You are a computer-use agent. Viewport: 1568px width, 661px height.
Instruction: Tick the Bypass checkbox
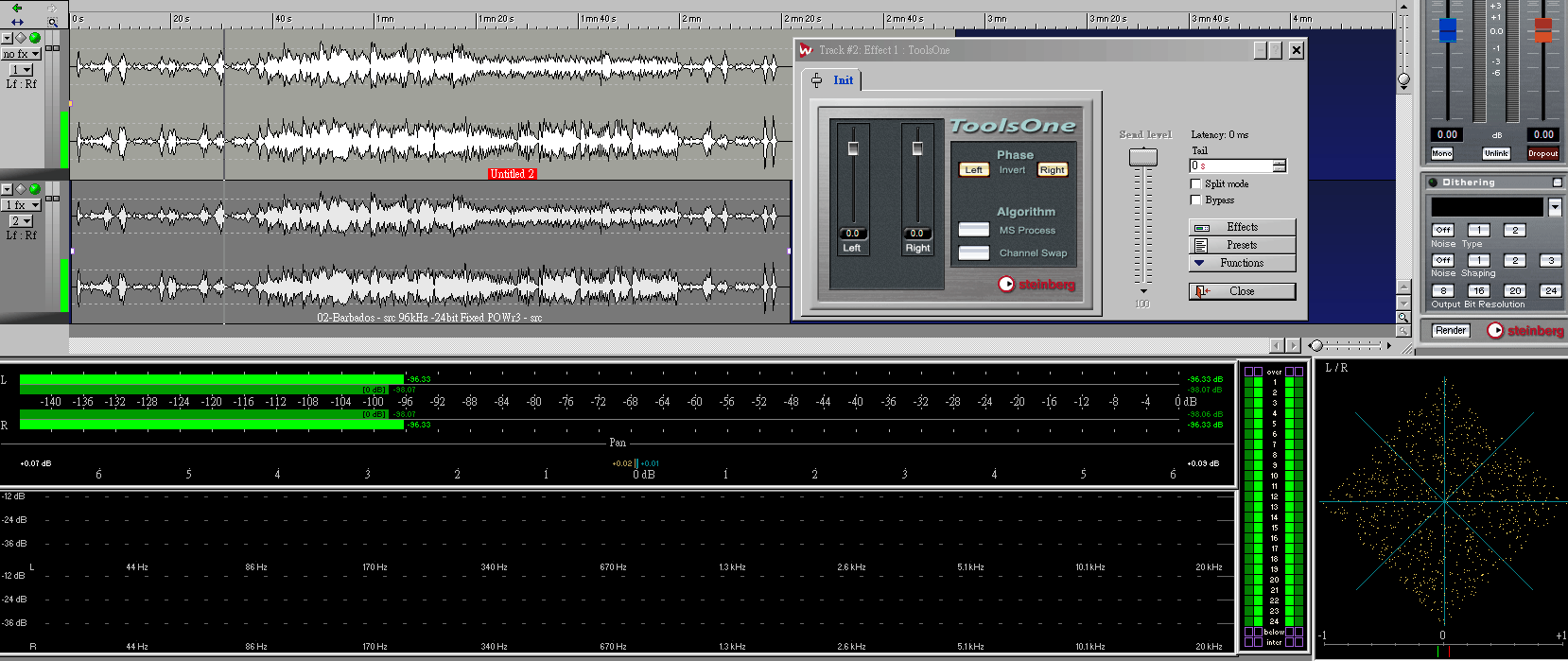1195,200
